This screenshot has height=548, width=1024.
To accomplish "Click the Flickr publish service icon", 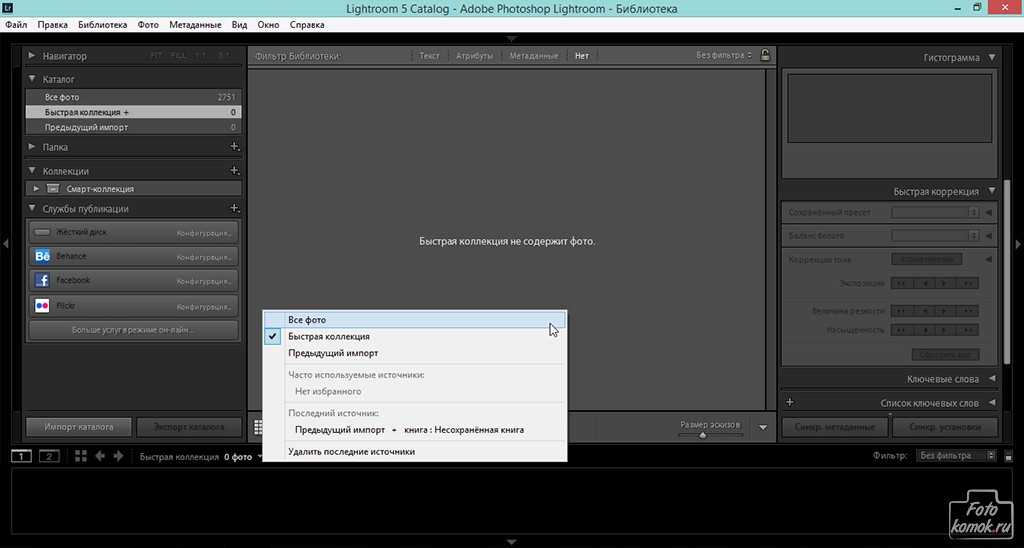I will (42, 306).
